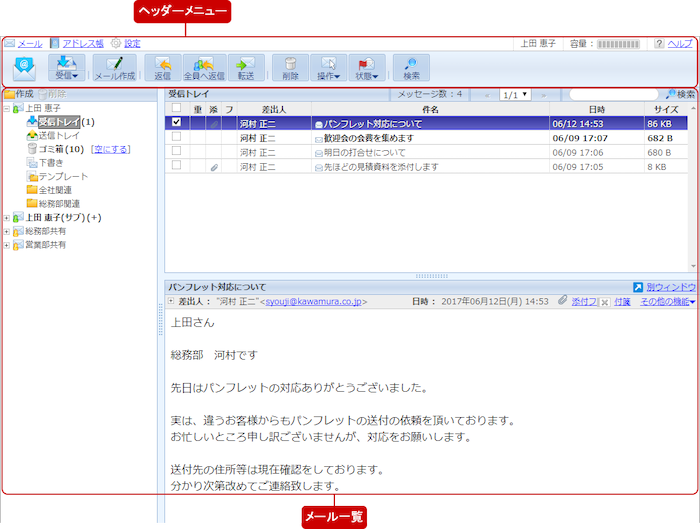Screen dimensions: 700x529
Task: Open the 設定 settings menu
Action: [132, 44]
